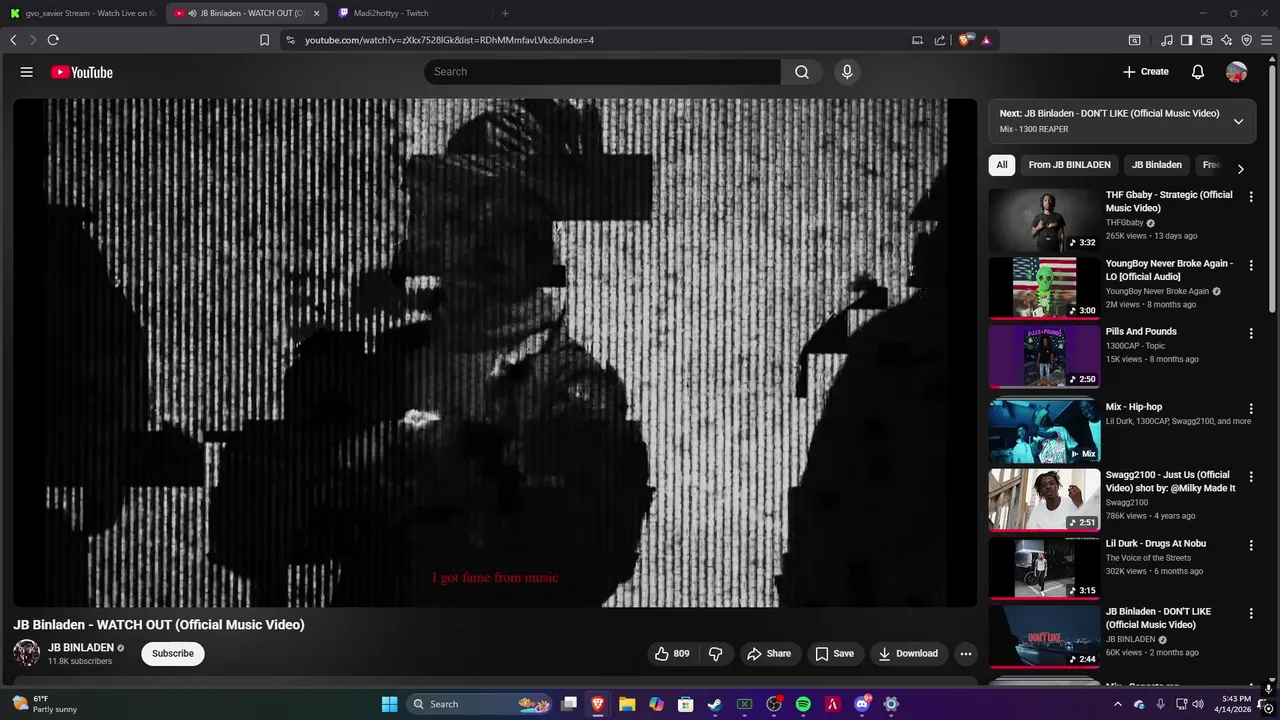
Task: Go to the YouTube home logo
Action: (82, 72)
